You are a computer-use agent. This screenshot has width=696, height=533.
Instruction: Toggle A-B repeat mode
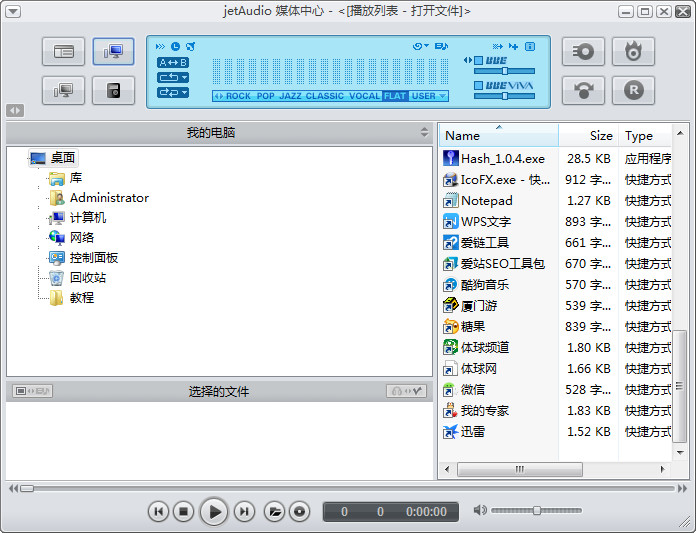(173, 63)
